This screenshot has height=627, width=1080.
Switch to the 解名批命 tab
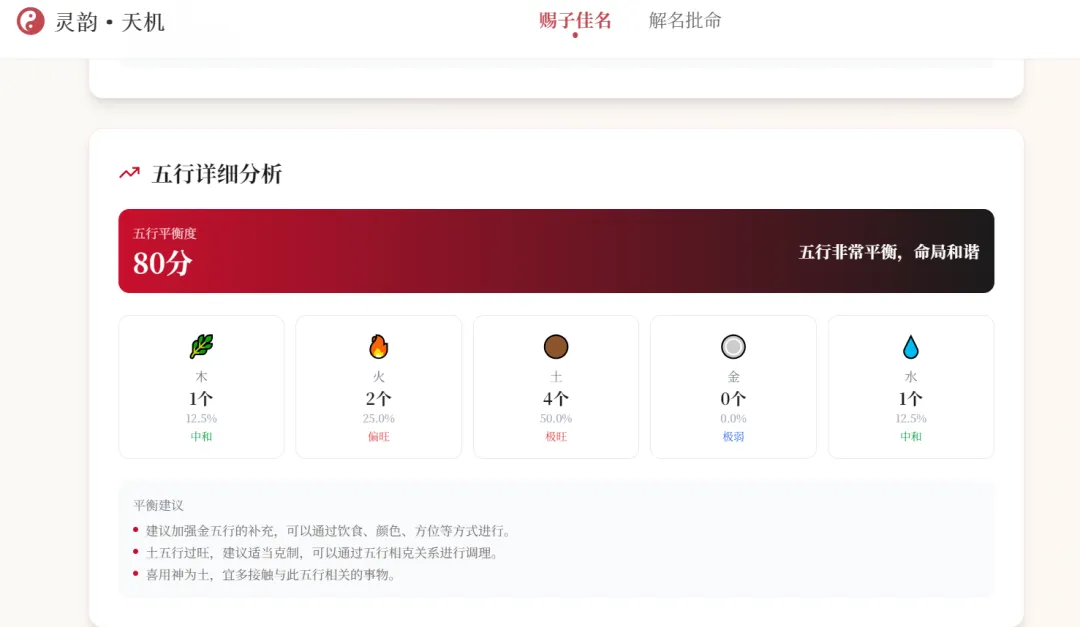pyautogui.click(x=685, y=21)
